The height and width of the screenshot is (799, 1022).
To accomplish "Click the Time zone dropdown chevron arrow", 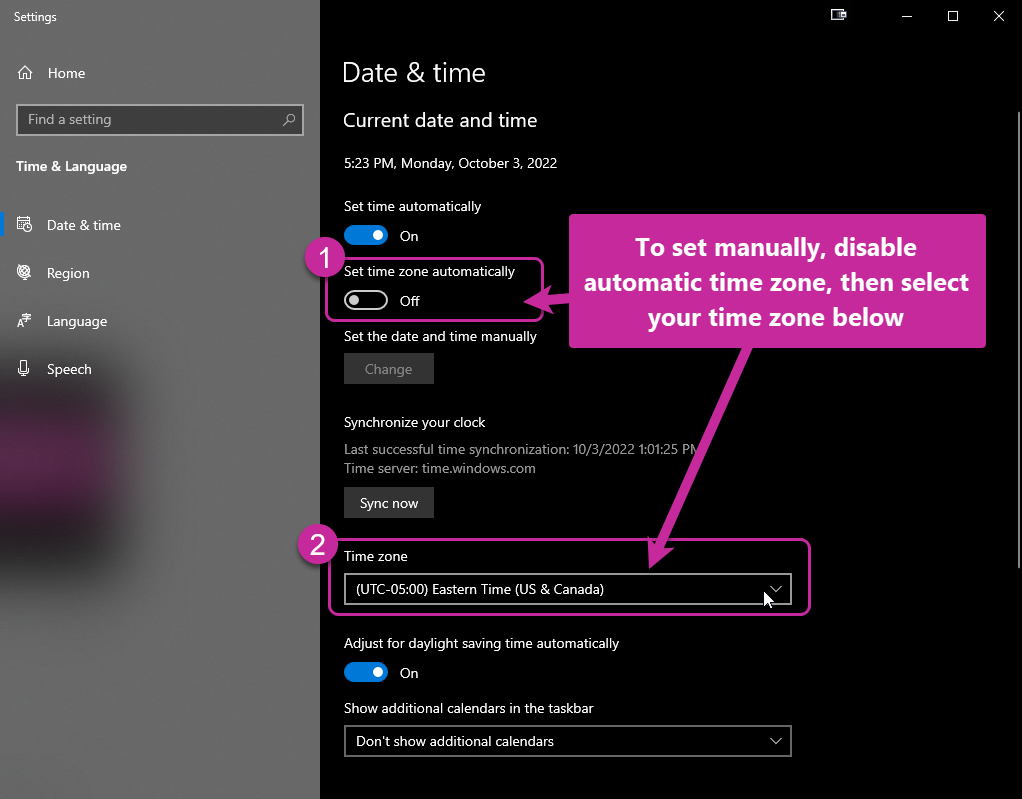I will coord(775,589).
